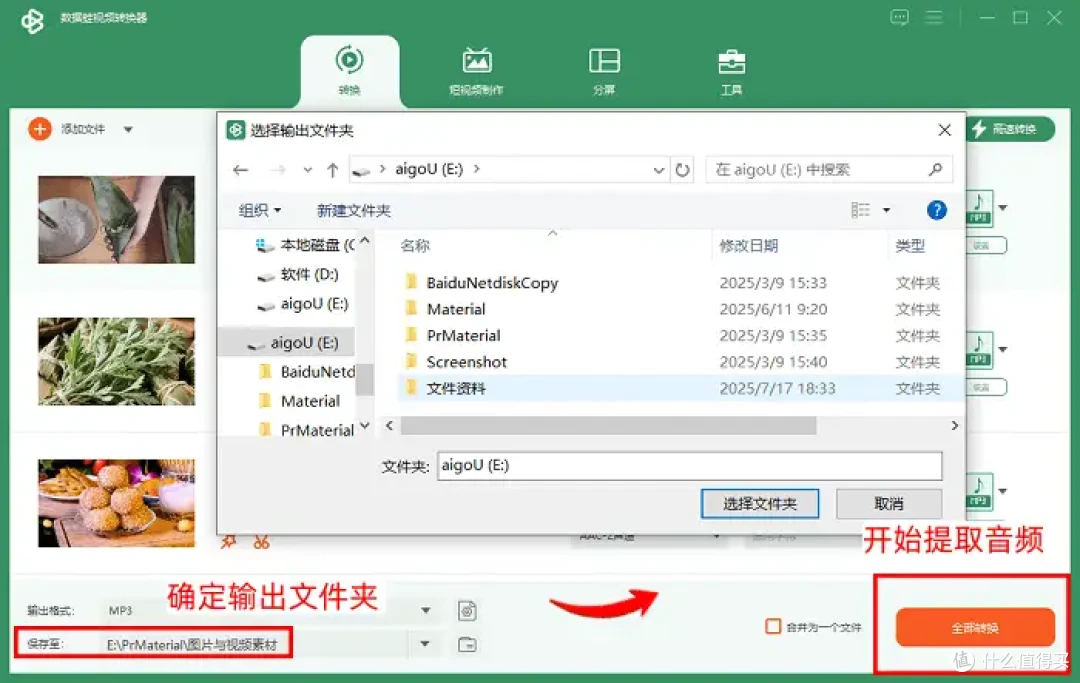
Task: Click the high-speed conversion button
Action: 1009,129
